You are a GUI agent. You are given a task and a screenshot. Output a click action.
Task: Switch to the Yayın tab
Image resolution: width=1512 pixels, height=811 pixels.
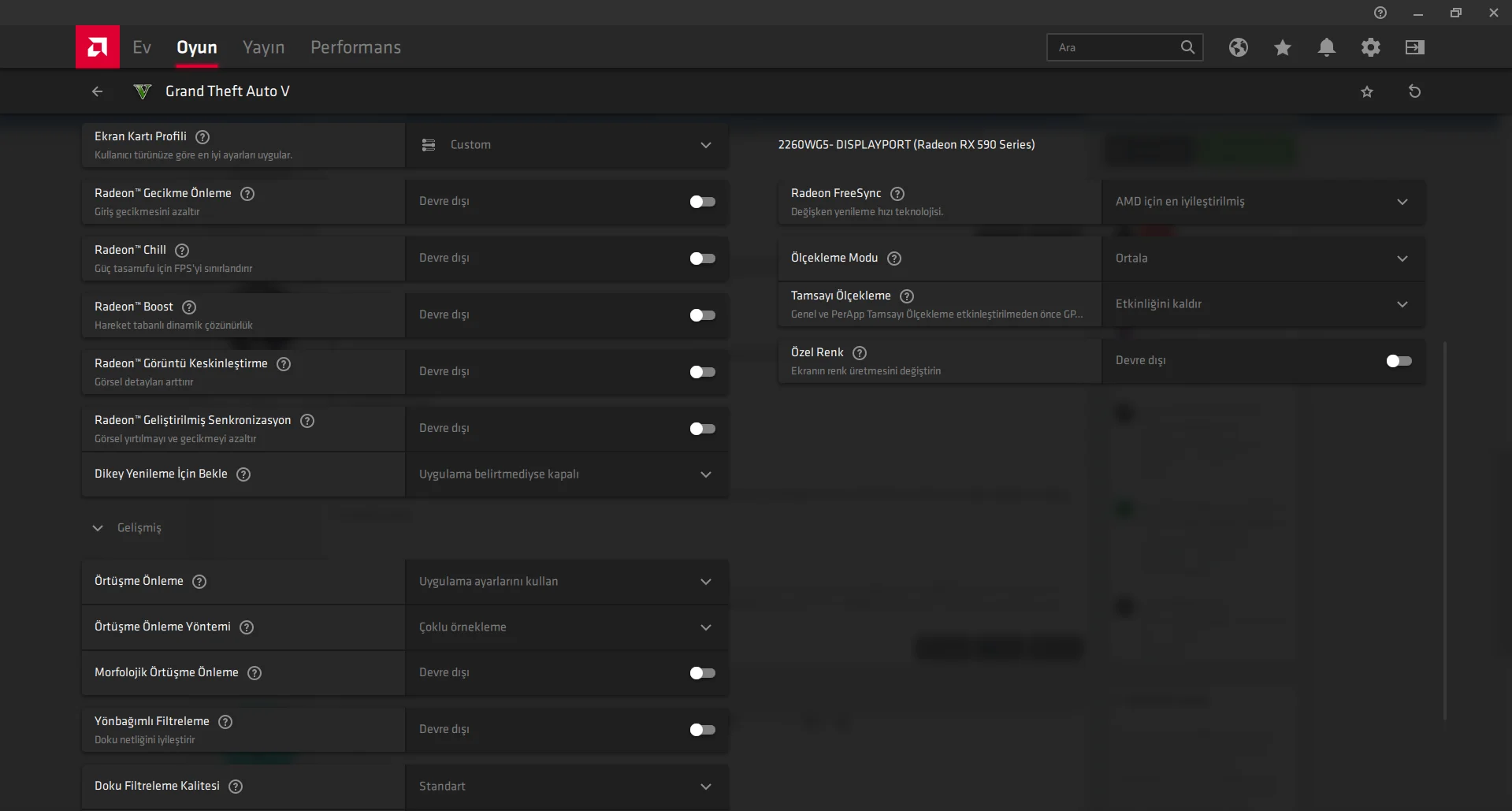tap(263, 47)
